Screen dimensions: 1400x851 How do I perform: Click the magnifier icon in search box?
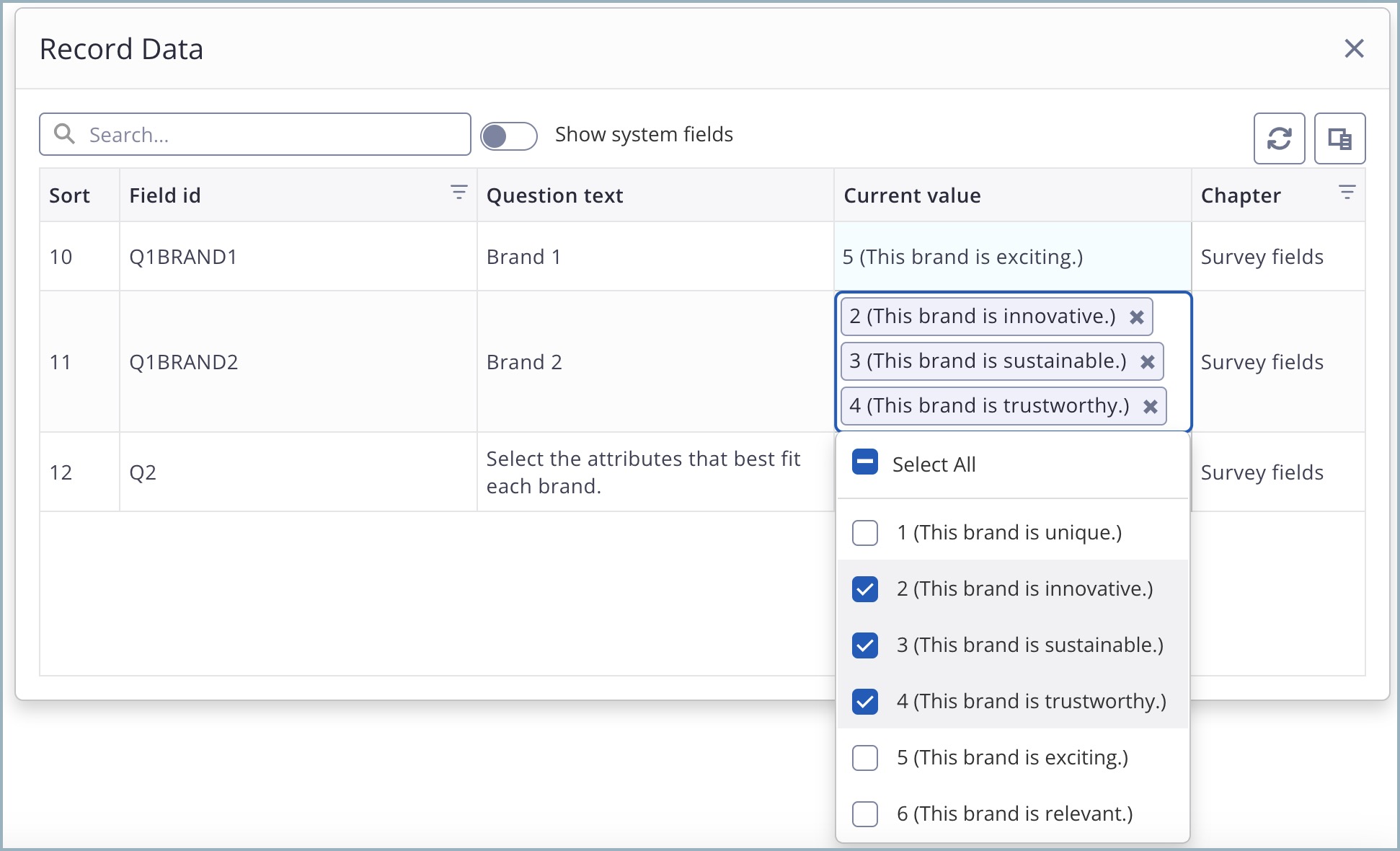coord(65,134)
